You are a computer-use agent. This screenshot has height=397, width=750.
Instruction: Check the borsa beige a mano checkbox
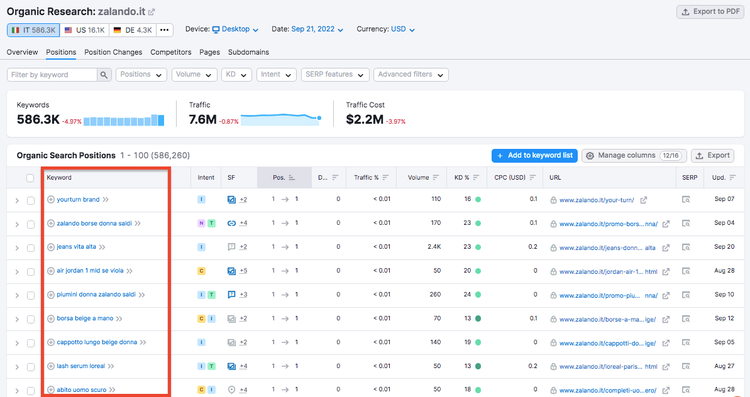click(31, 319)
